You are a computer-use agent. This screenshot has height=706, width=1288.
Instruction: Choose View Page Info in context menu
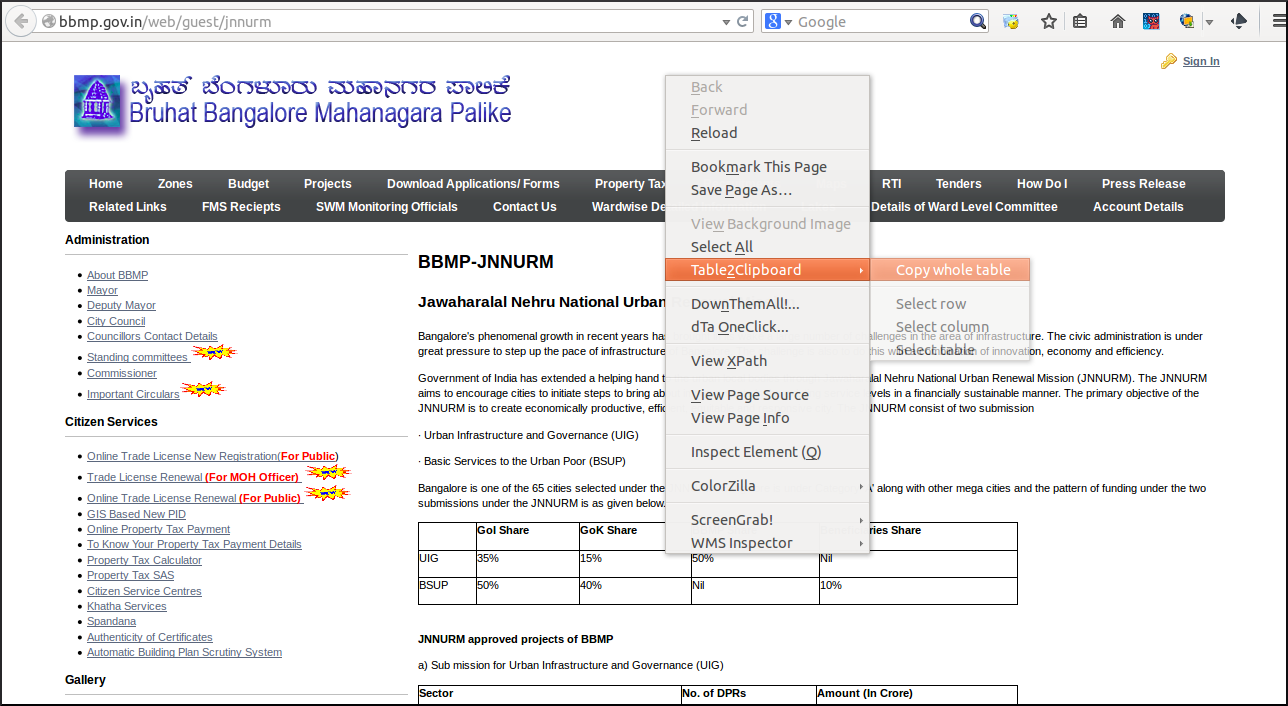[768, 418]
